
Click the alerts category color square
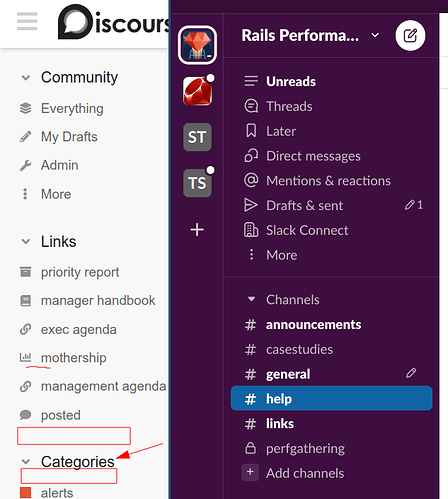(26, 493)
